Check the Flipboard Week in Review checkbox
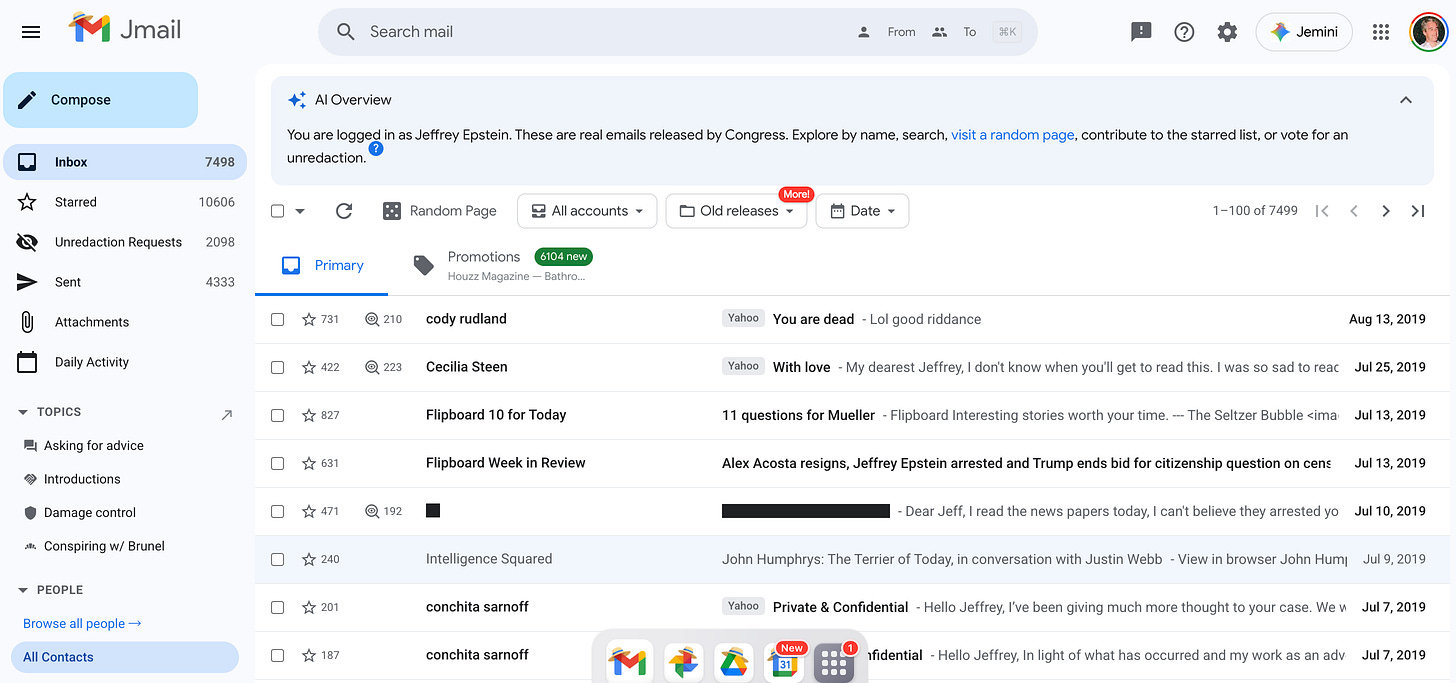The width and height of the screenshot is (1456, 683). [278, 463]
